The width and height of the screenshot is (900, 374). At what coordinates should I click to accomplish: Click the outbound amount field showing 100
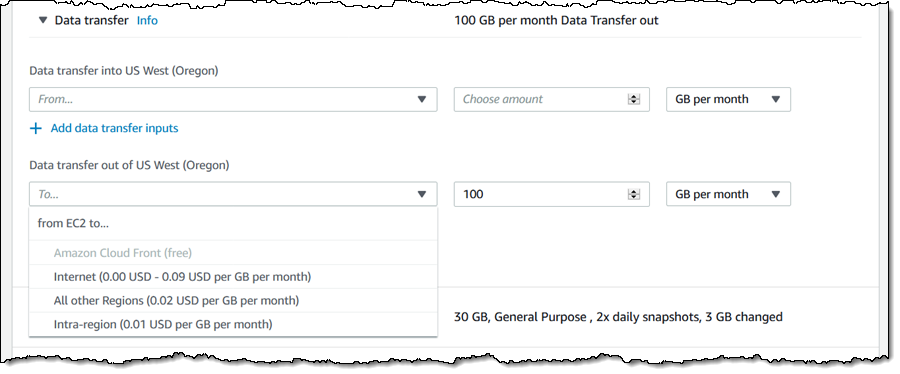click(552, 194)
